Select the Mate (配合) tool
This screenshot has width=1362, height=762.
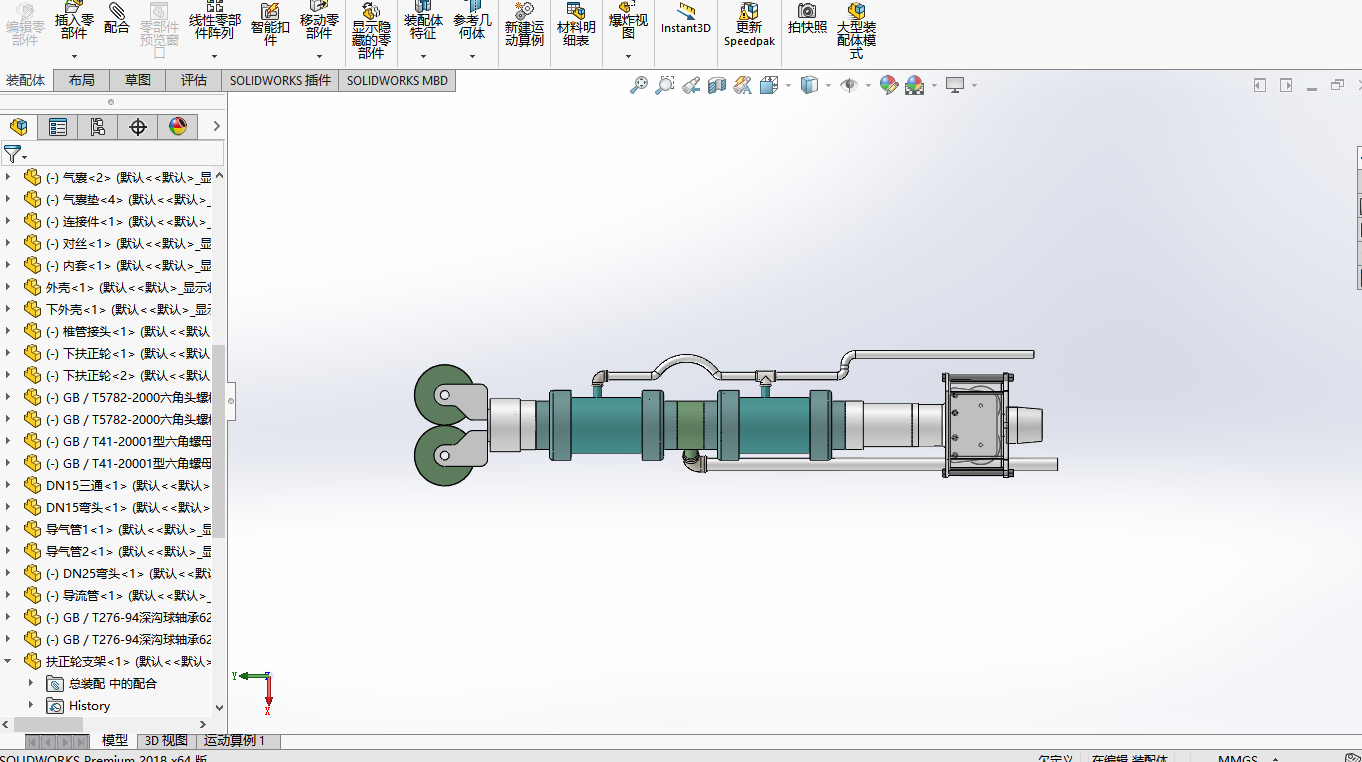tap(117, 20)
